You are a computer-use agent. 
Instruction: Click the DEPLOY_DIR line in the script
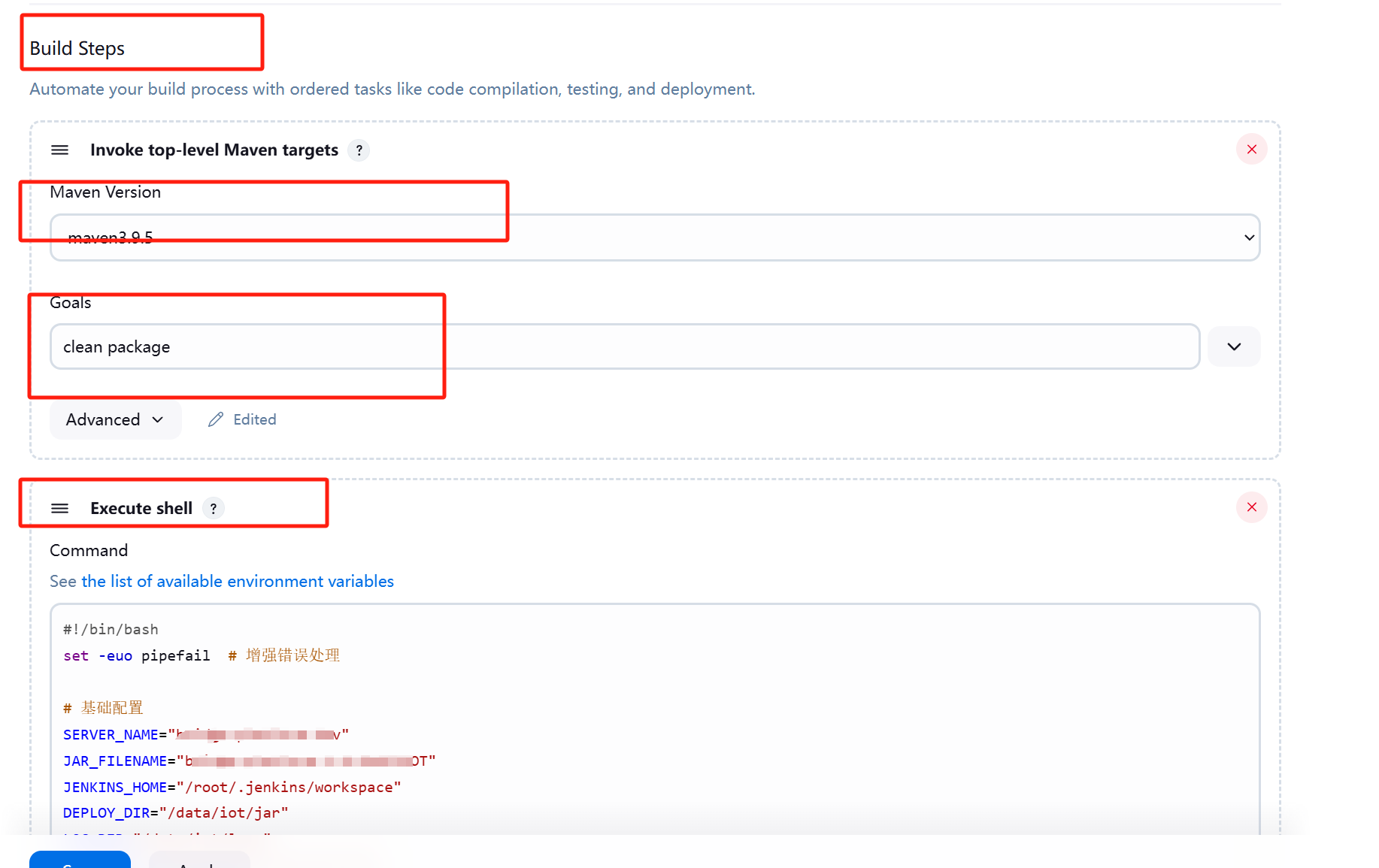pyautogui.click(x=176, y=813)
